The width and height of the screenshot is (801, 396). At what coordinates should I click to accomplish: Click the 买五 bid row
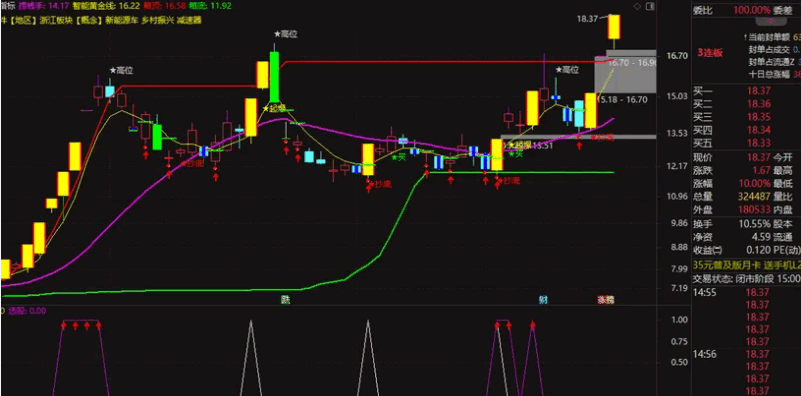[746, 143]
